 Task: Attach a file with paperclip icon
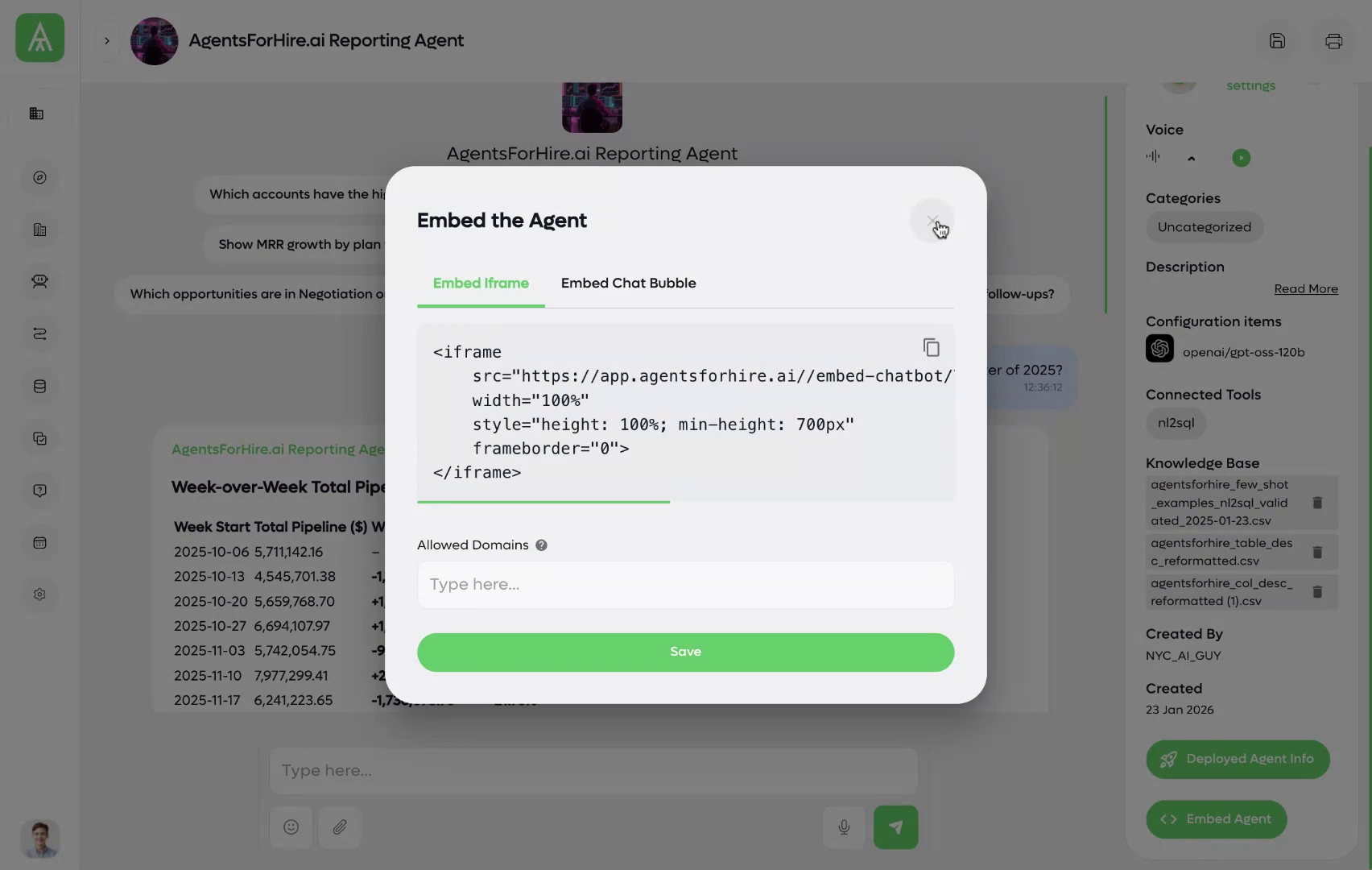click(x=340, y=827)
